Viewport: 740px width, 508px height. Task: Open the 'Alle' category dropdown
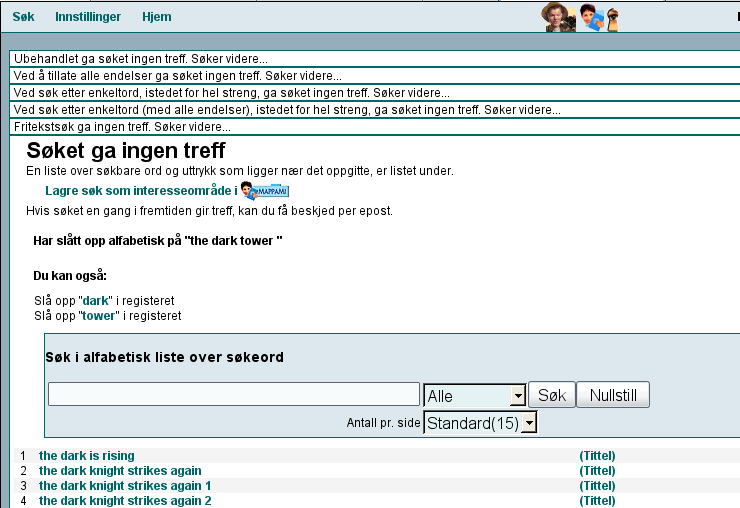point(475,396)
